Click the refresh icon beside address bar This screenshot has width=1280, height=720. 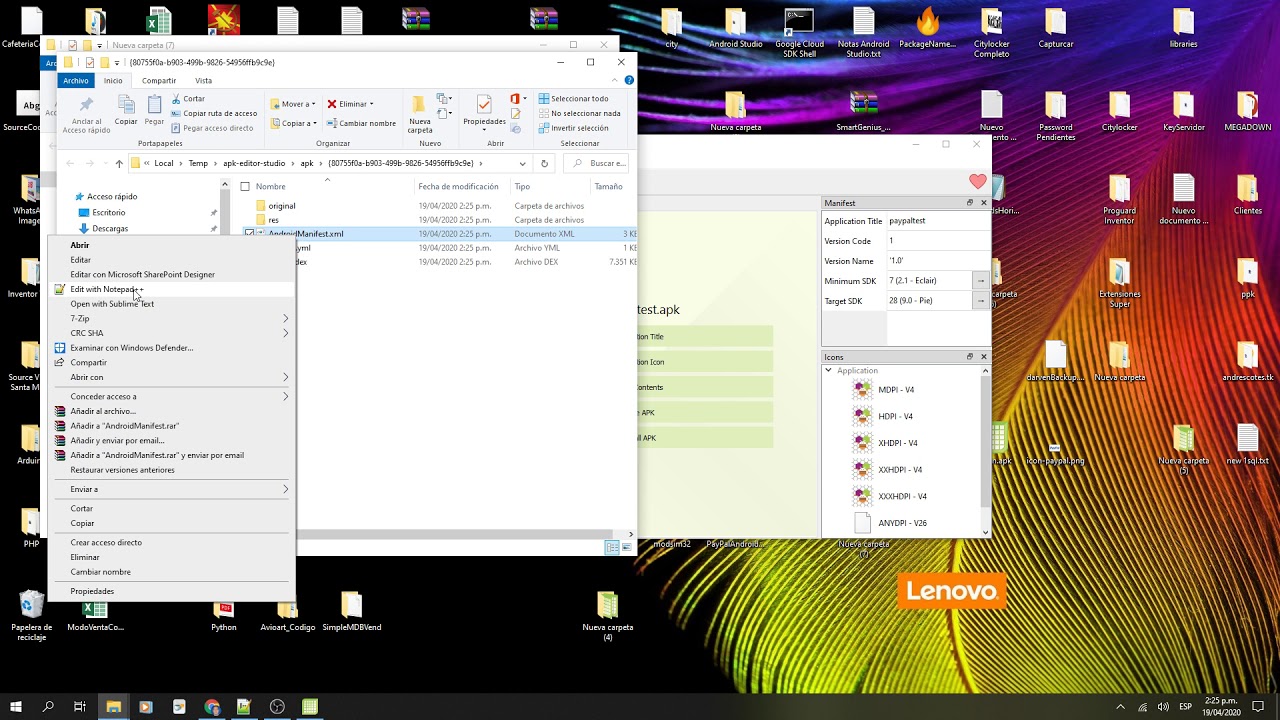point(544,163)
